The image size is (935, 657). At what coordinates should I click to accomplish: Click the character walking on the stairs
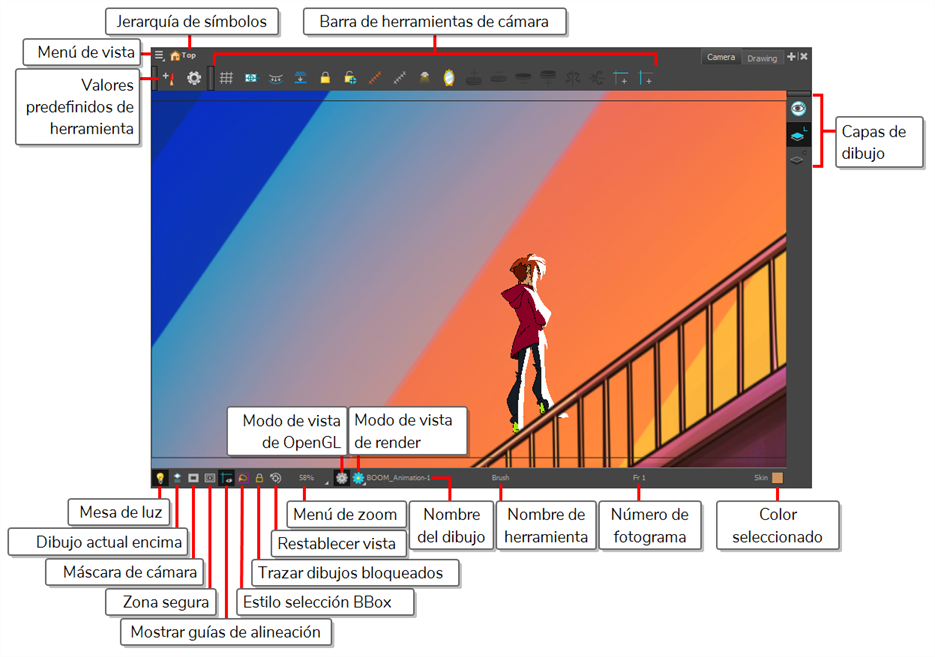(x=530, y=342)
